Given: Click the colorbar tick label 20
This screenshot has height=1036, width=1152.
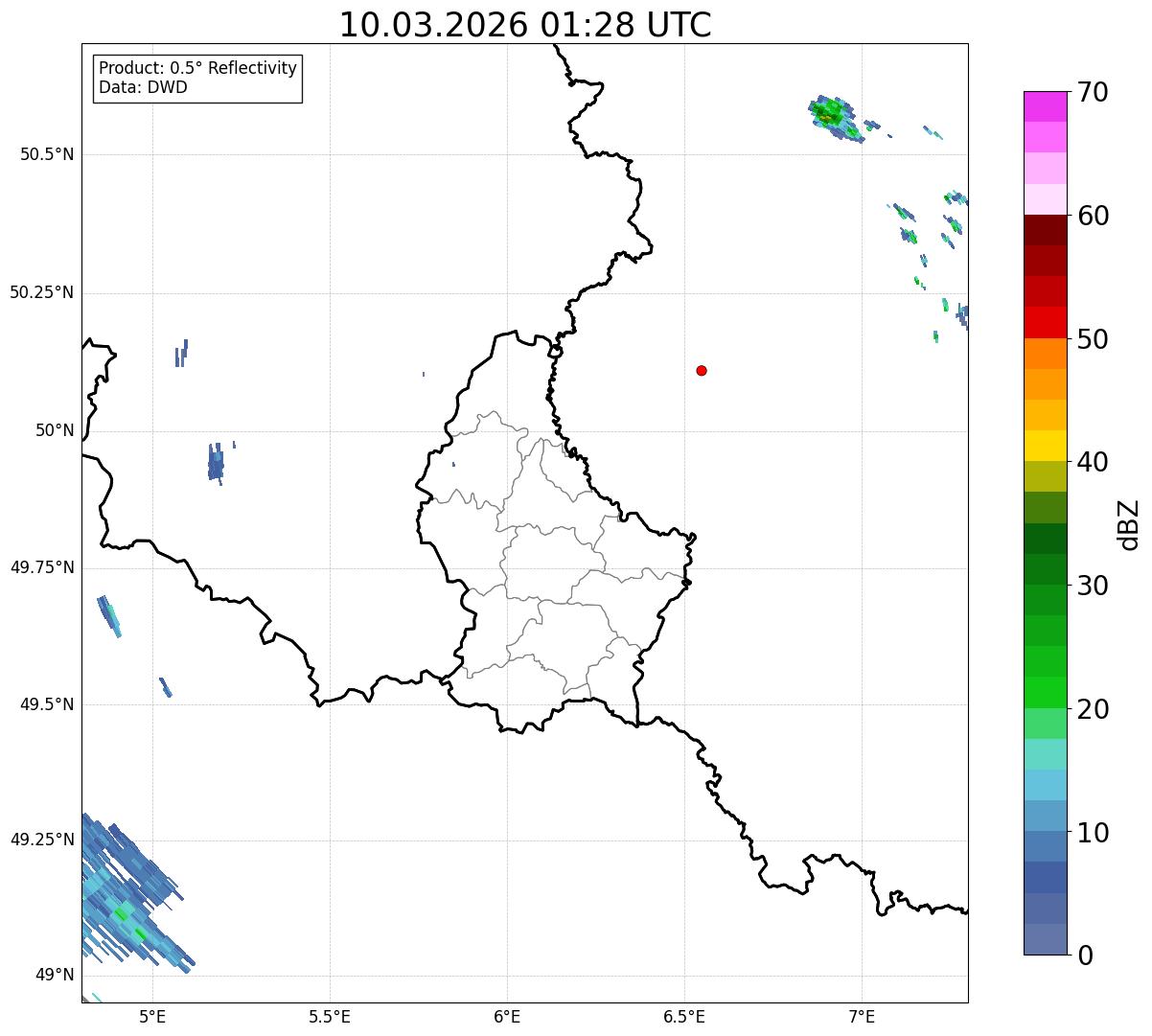Looking at the screenshot, I should (1093, 709).
